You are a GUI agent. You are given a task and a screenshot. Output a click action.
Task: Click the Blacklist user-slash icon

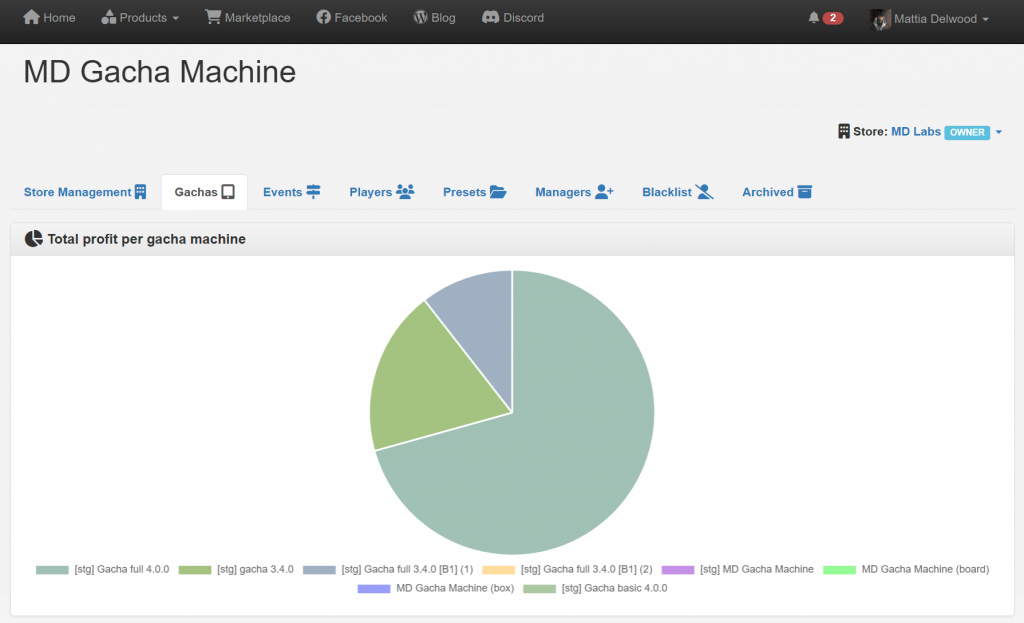pos(705,191)
